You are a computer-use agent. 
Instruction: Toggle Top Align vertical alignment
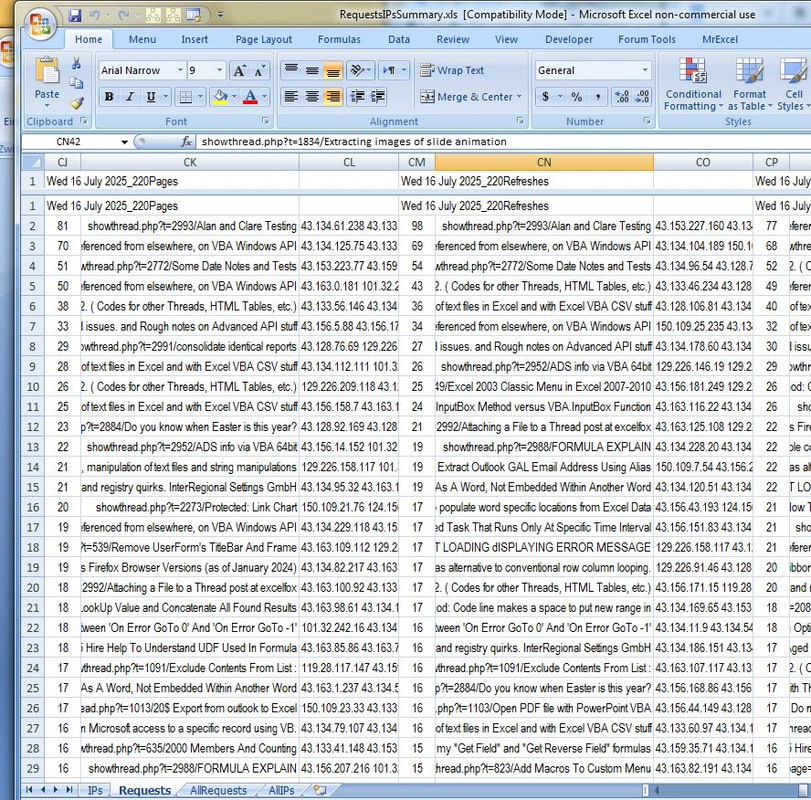(x=291, y=70)
